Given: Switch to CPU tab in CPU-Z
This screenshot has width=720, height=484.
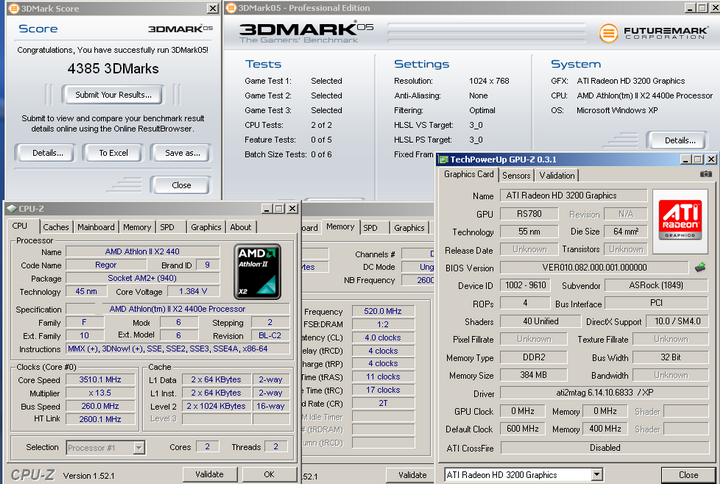Looking at the screenshot, I should pyautogui.click(x=20, y=226).
